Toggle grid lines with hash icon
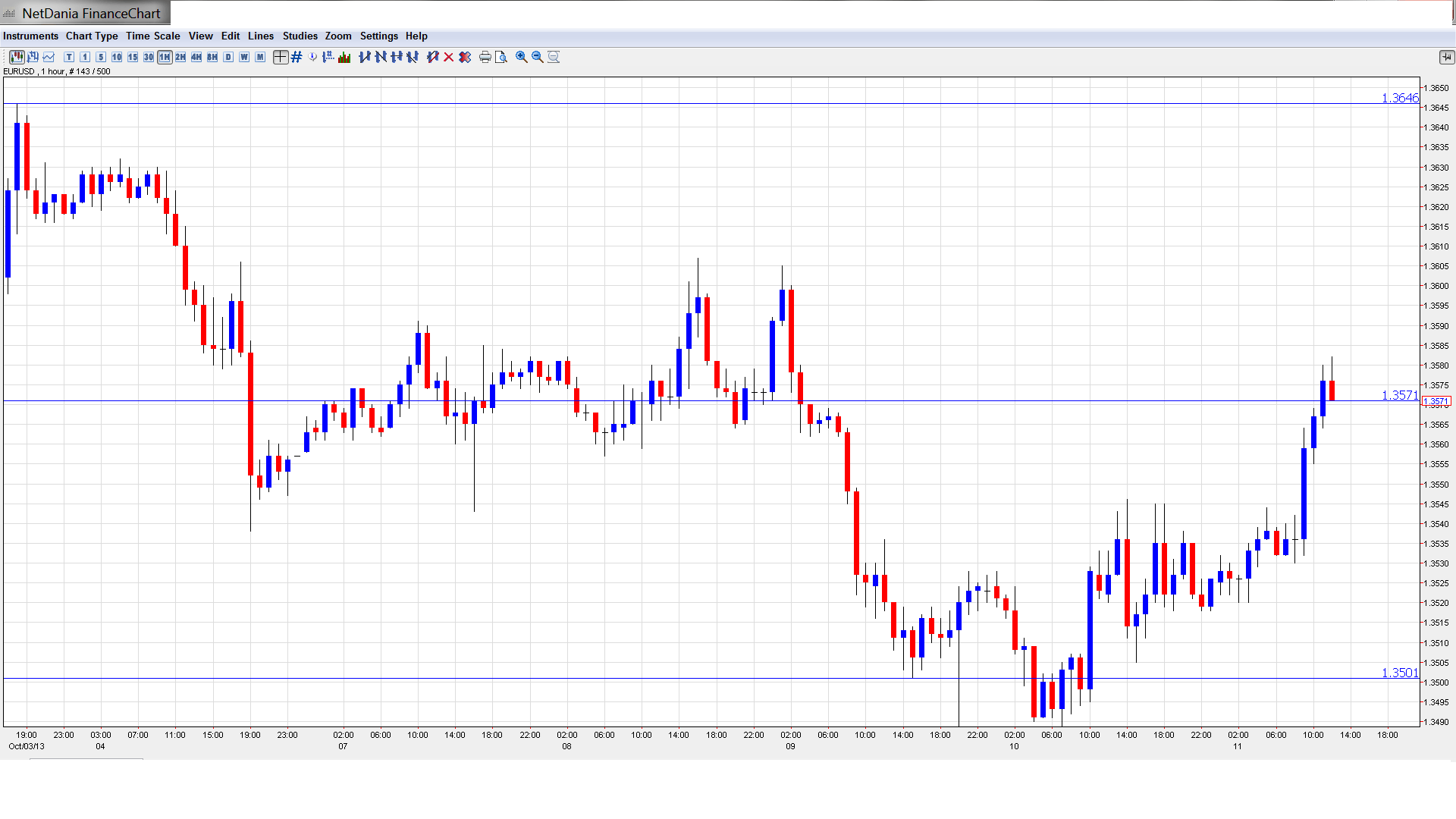 (x=297, y=57)
